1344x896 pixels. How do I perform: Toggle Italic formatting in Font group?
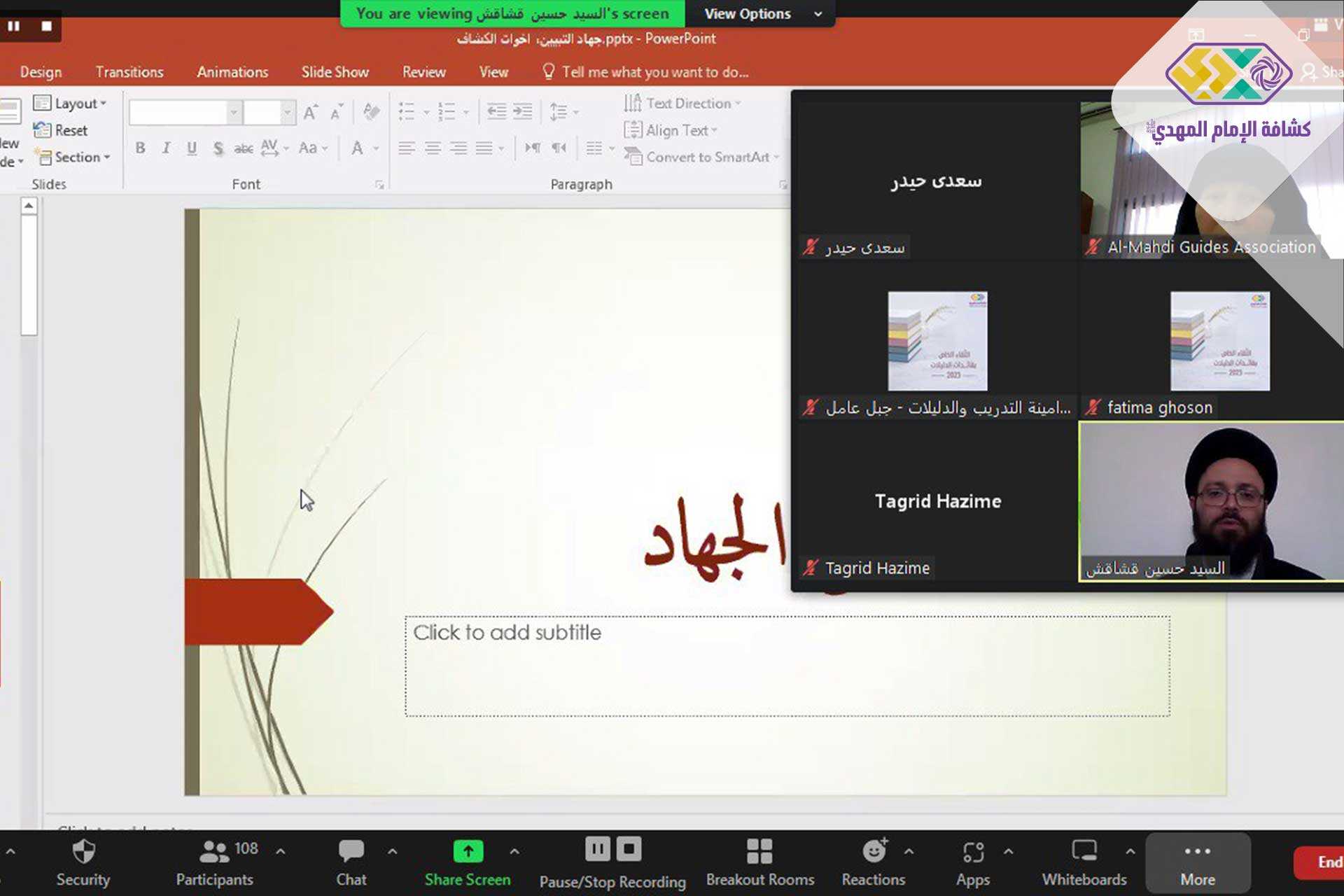(x=166, y=148)
